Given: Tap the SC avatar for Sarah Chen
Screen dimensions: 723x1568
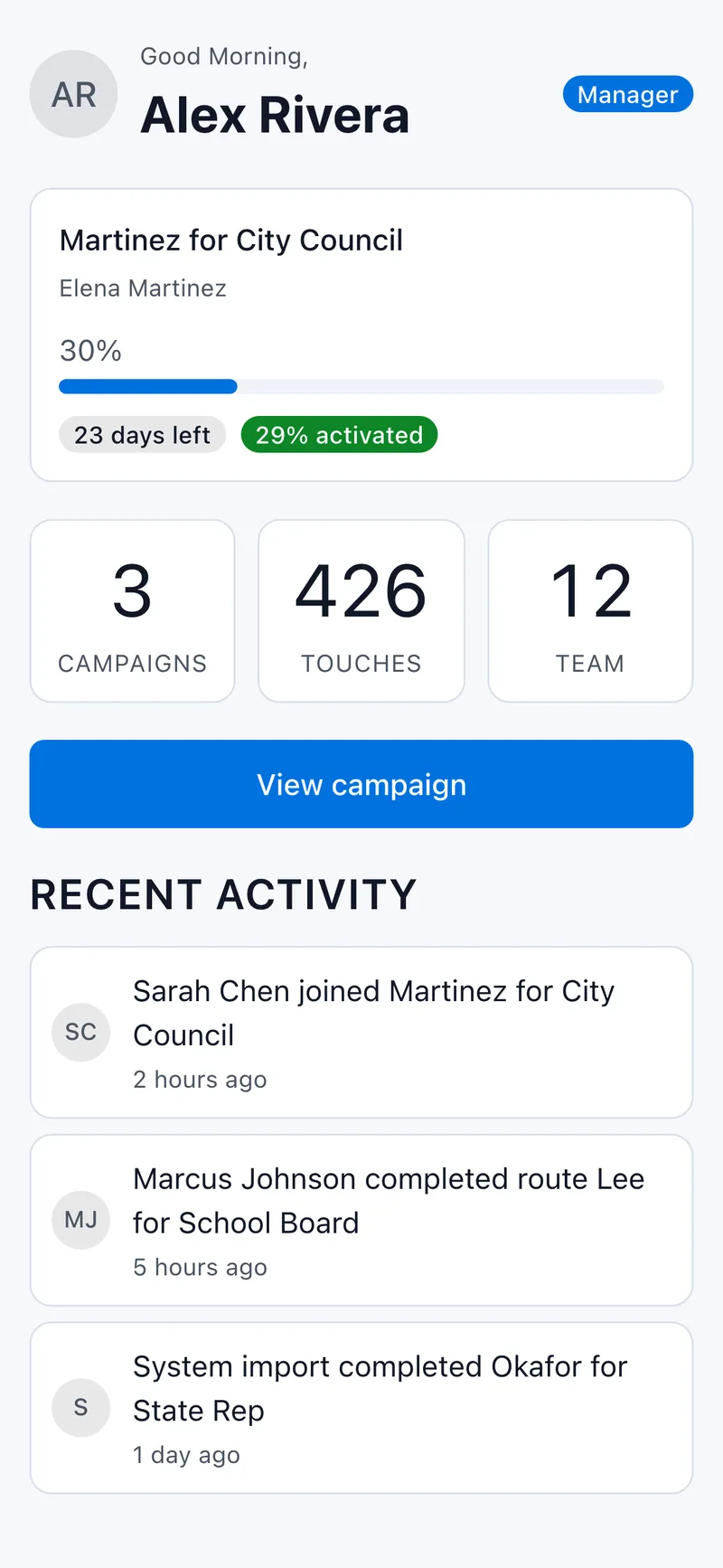Looking at the screenshot, I should pos(80,1032).
